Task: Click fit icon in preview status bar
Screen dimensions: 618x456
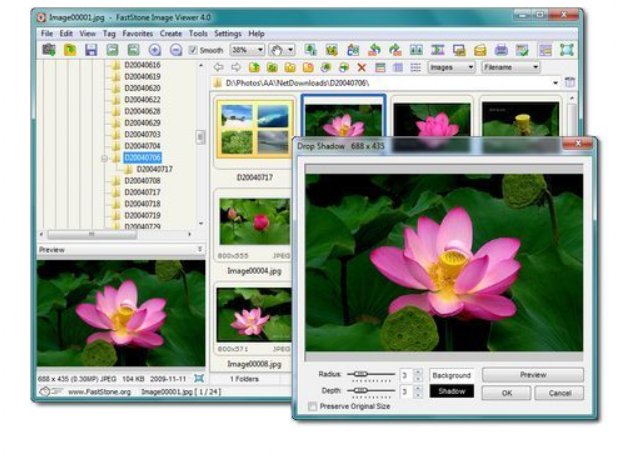Action: tap(199, 379)
